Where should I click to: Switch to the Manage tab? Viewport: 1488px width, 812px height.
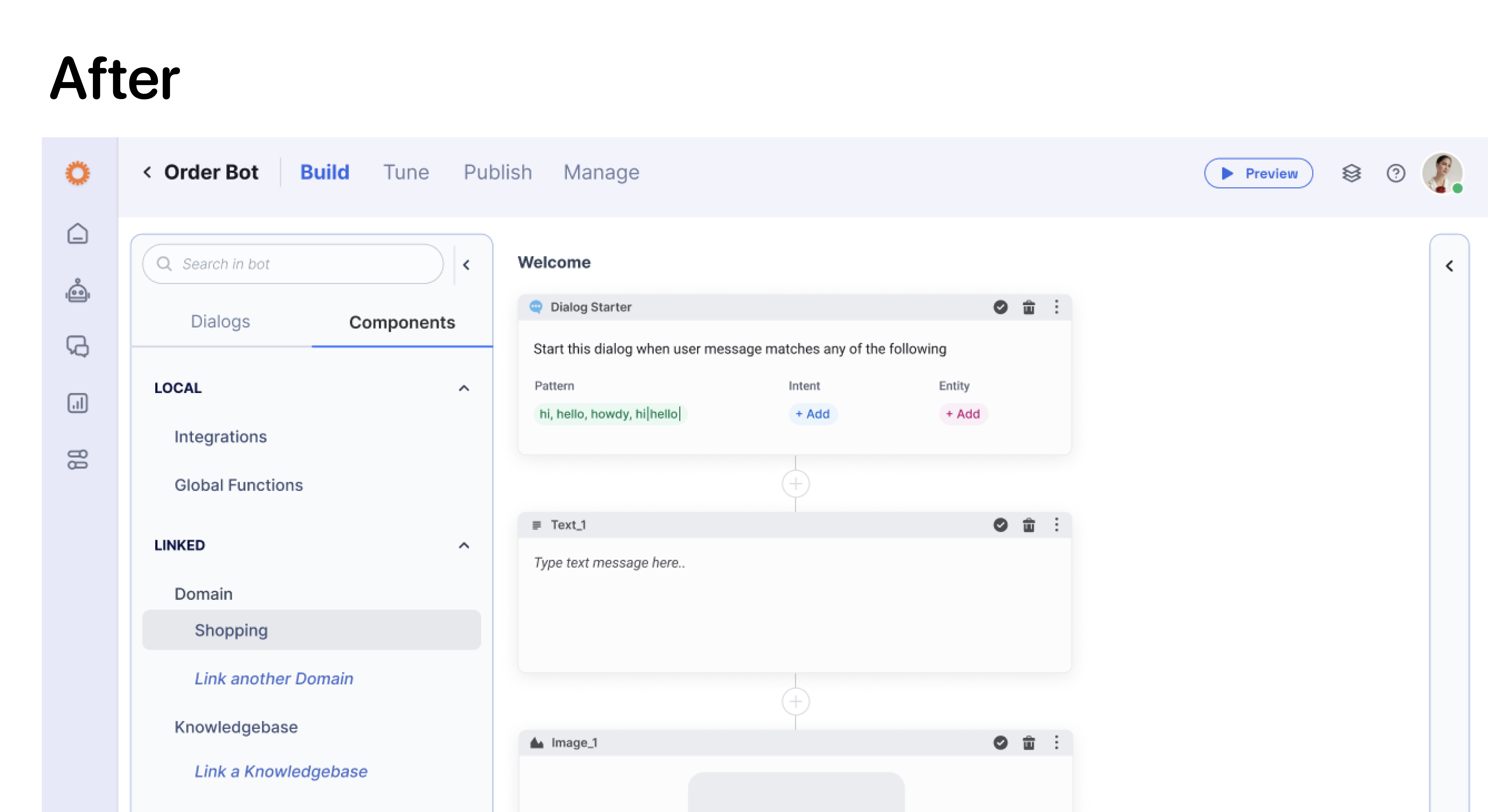click(x=601, y=172)
